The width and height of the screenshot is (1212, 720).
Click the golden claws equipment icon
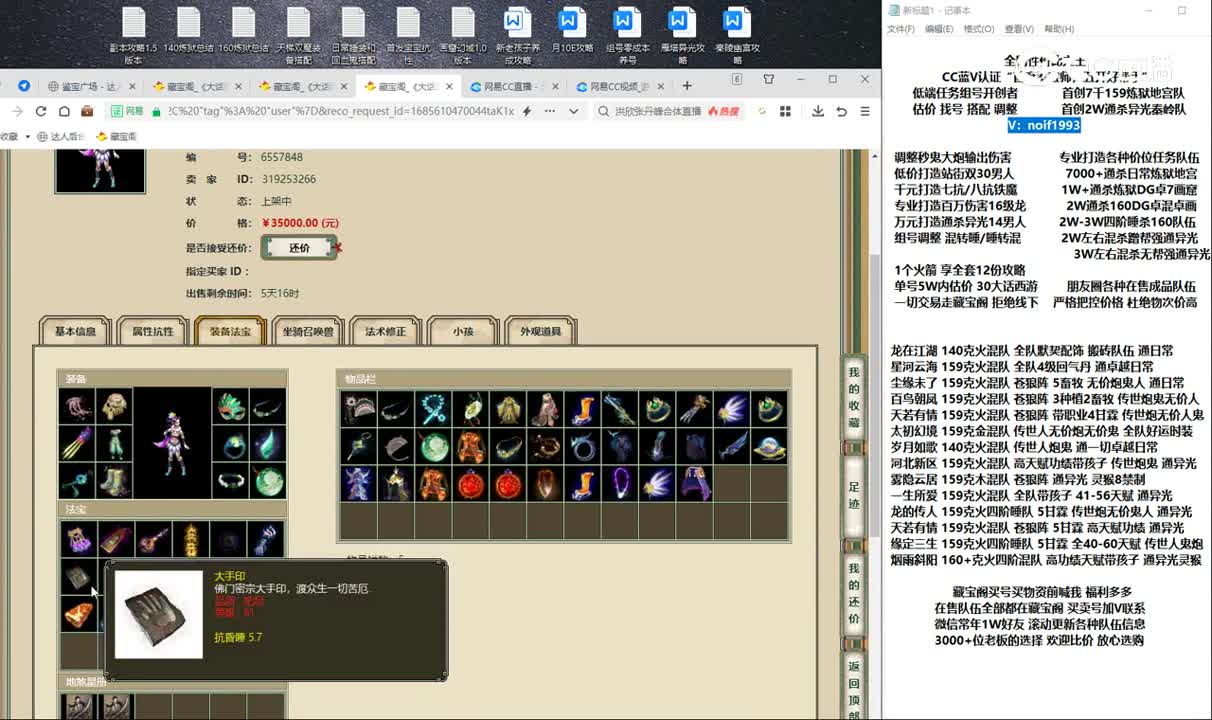point(77,443)
